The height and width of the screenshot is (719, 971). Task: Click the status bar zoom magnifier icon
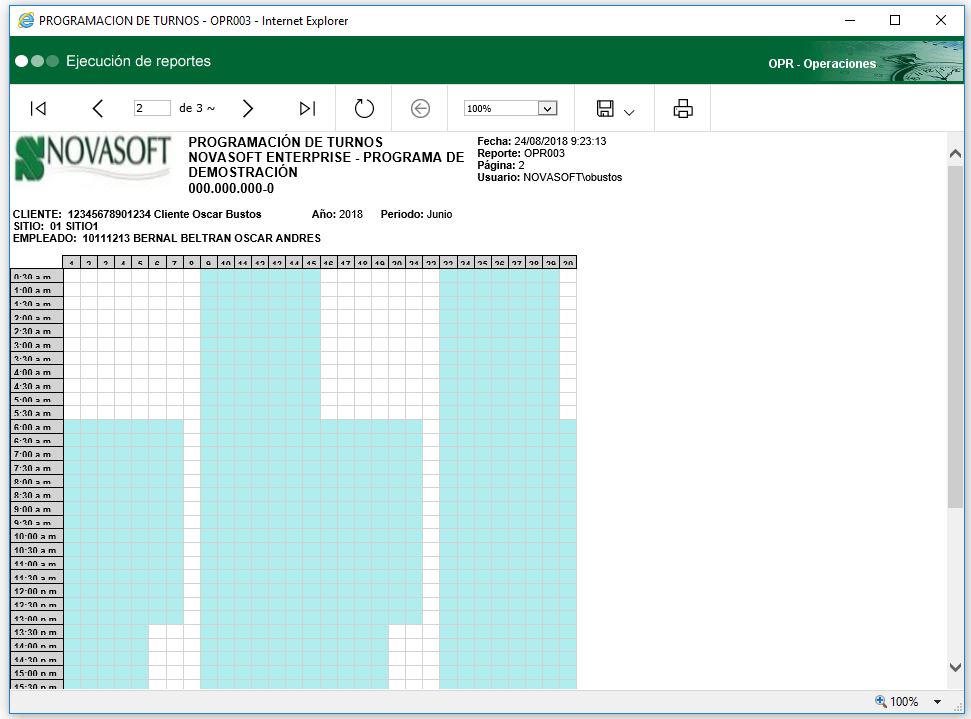click(x=881, y=701)
